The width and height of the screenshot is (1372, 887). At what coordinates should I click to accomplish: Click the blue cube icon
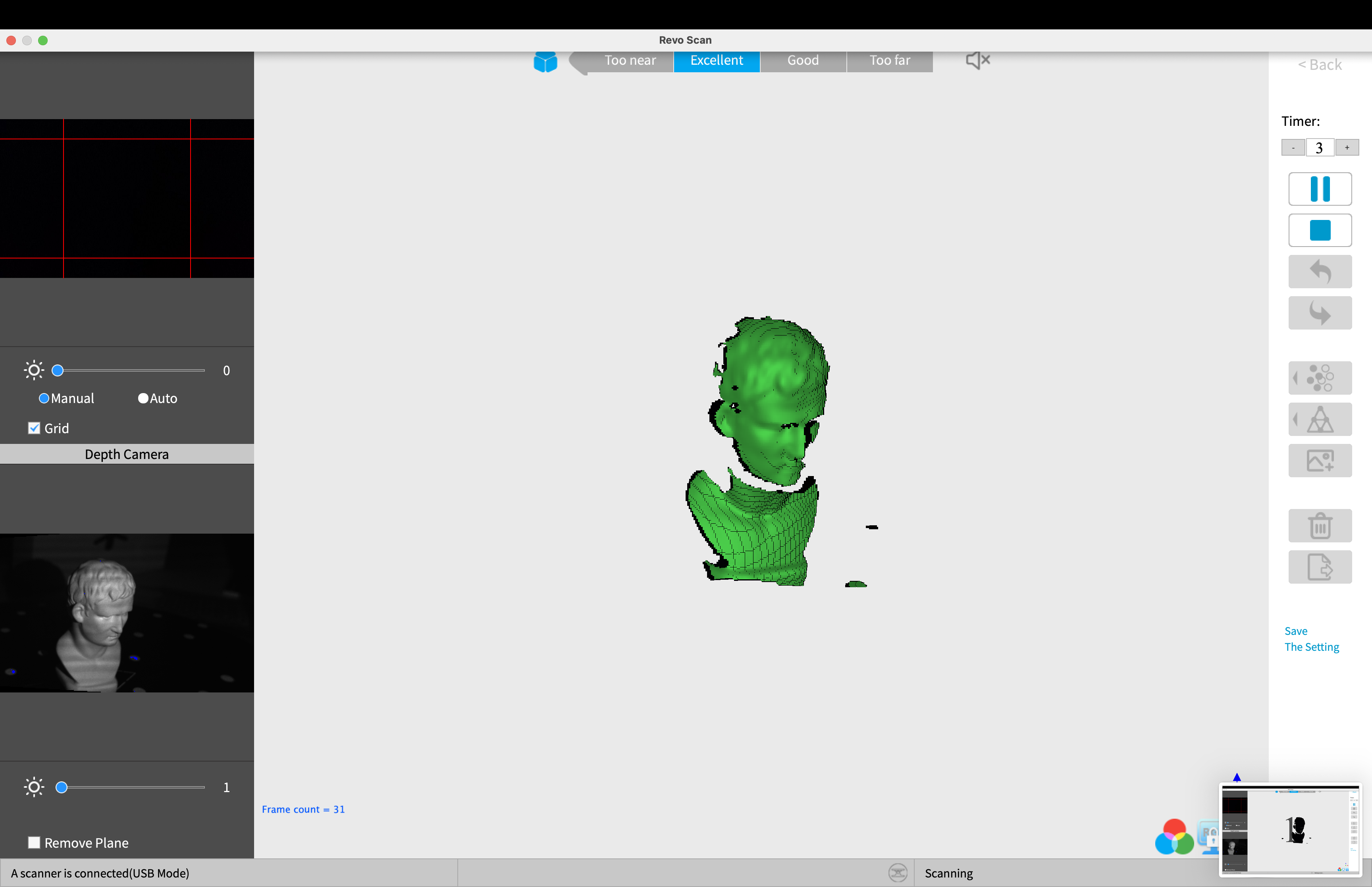click(545, 62)
